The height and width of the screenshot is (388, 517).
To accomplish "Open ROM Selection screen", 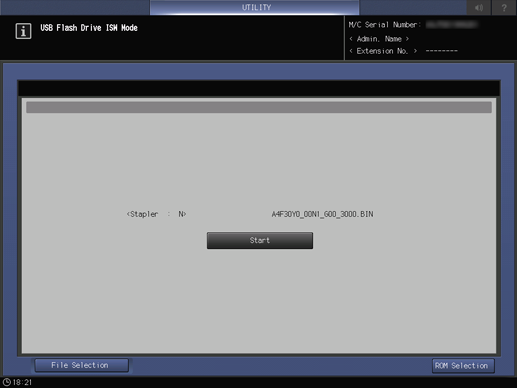I will pos(463,366).
